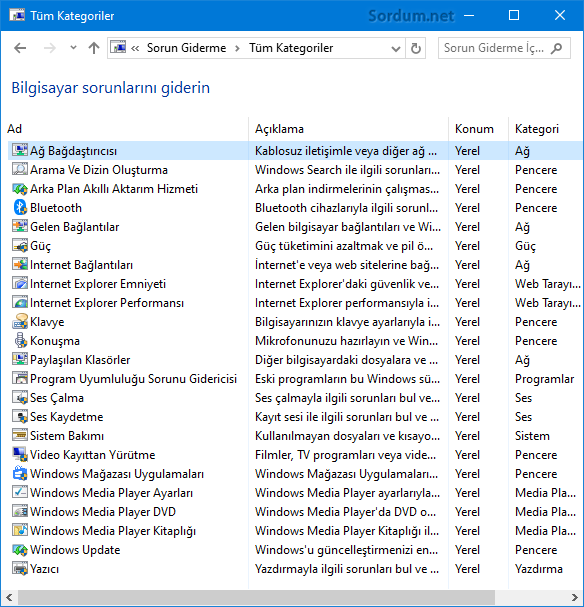Click the Tüm Kategoriler breadcrumb
Screen dimensions: 584x607
pos(291,48)
